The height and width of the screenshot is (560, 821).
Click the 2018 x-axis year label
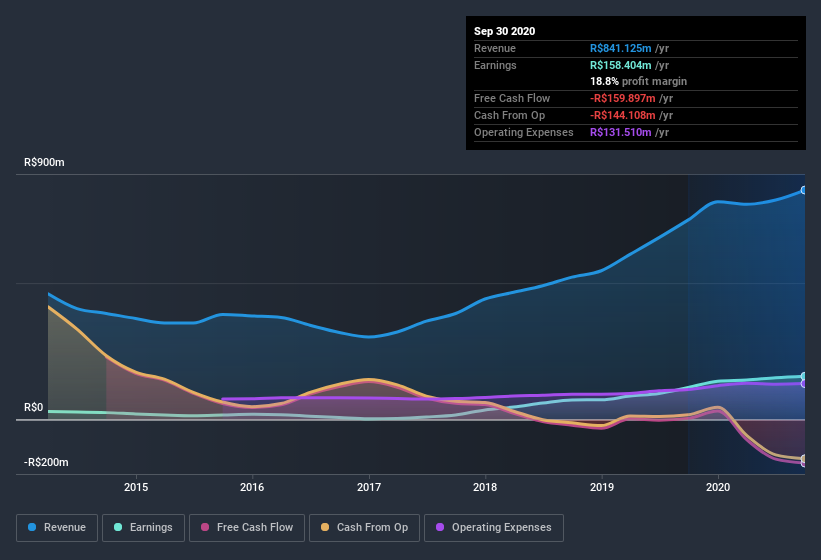point(485,487)
